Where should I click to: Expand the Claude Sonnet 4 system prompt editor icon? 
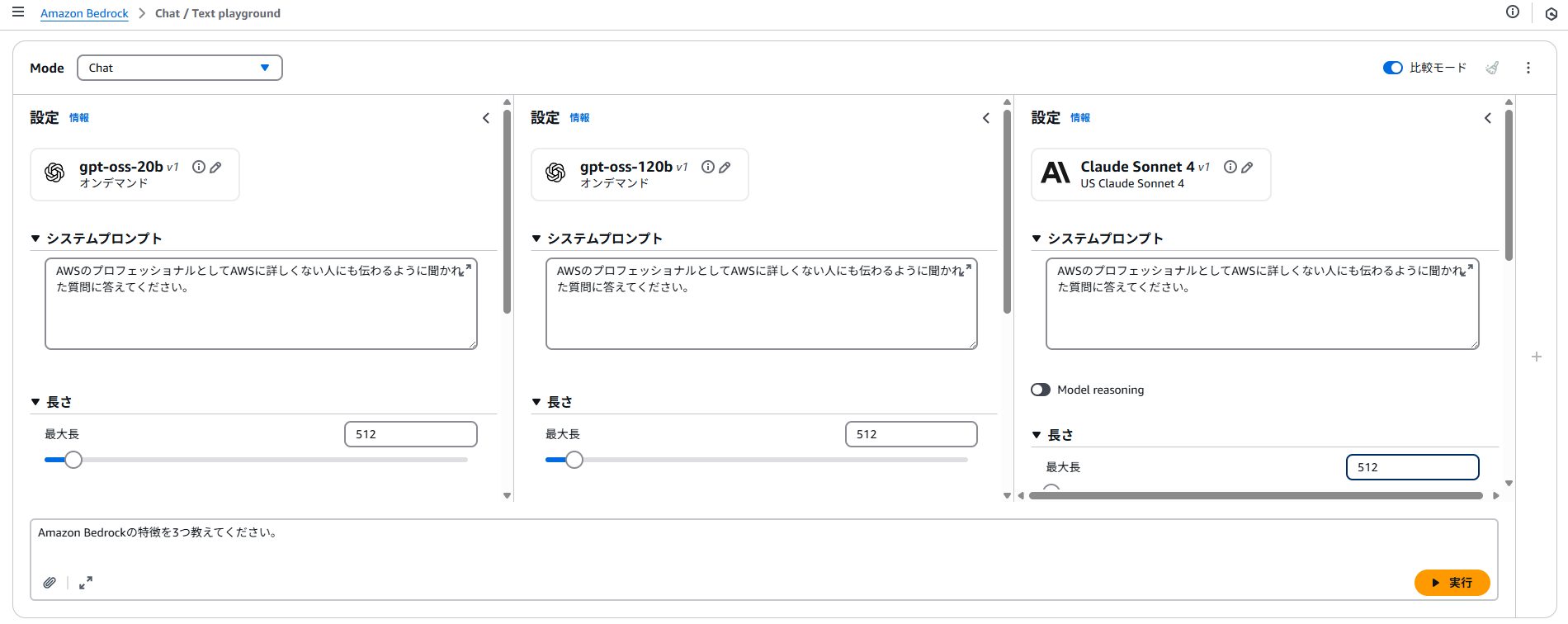click(x=1469, y=268)
